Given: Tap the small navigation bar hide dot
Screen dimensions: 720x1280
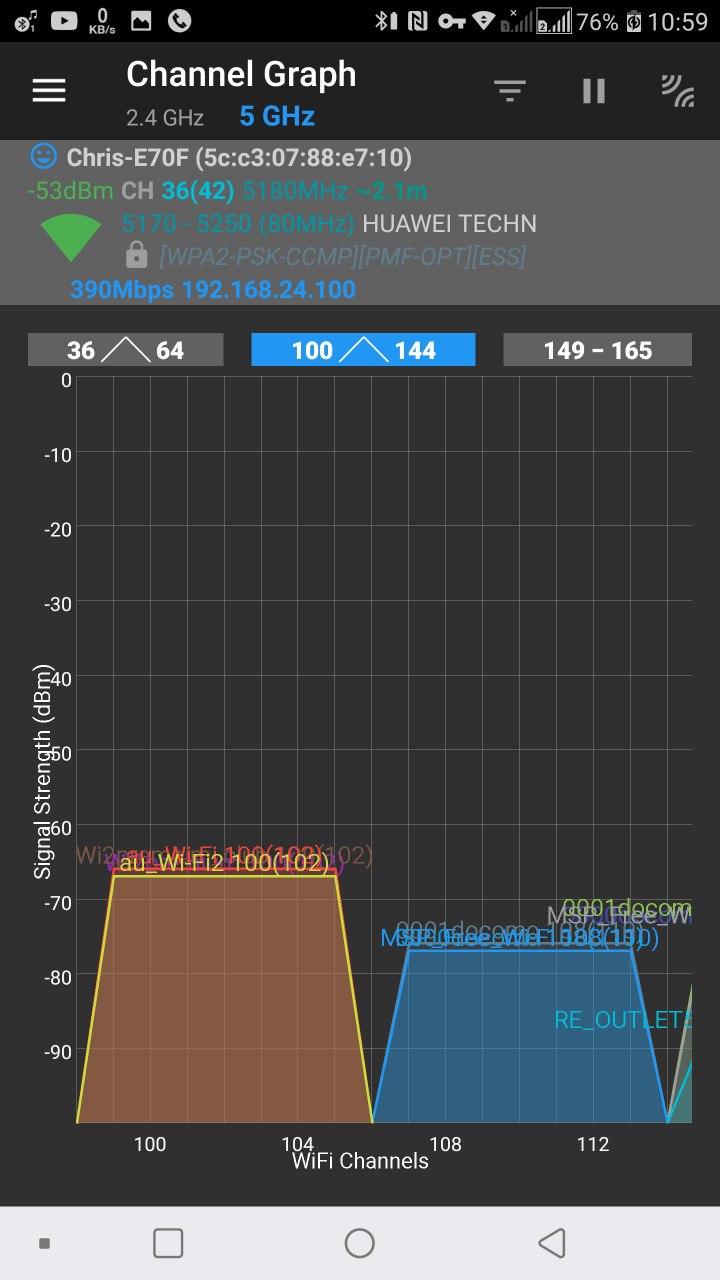Looking at the screenshot, I should [x=44, y=1243].
